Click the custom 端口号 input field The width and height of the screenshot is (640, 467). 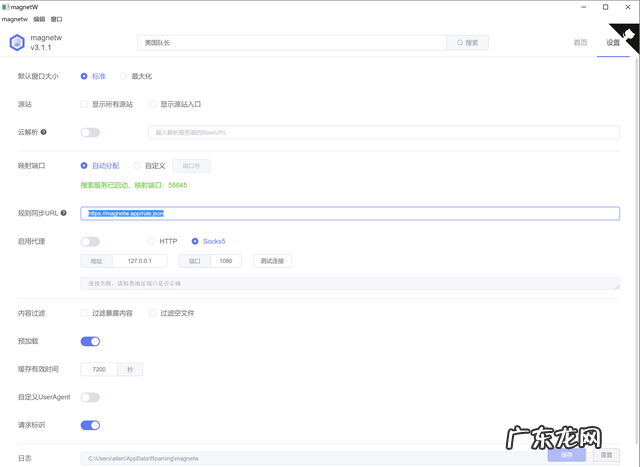click(191, 166)
